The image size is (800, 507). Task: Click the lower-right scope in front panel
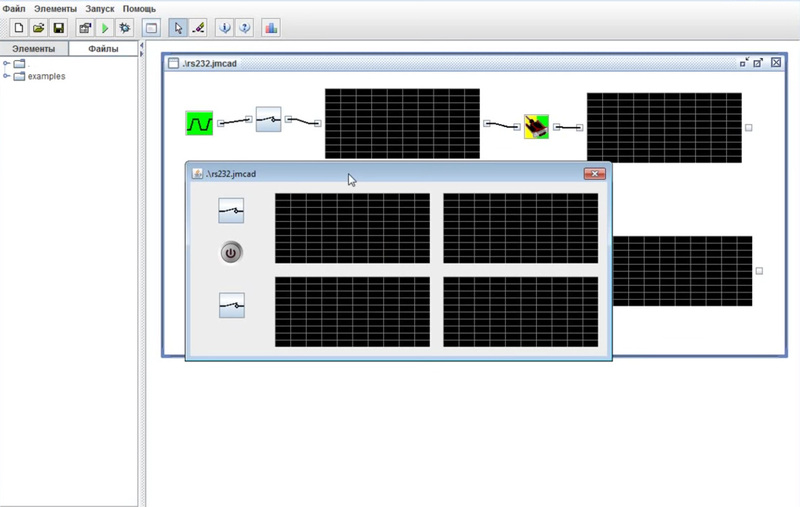coord(520,312)
